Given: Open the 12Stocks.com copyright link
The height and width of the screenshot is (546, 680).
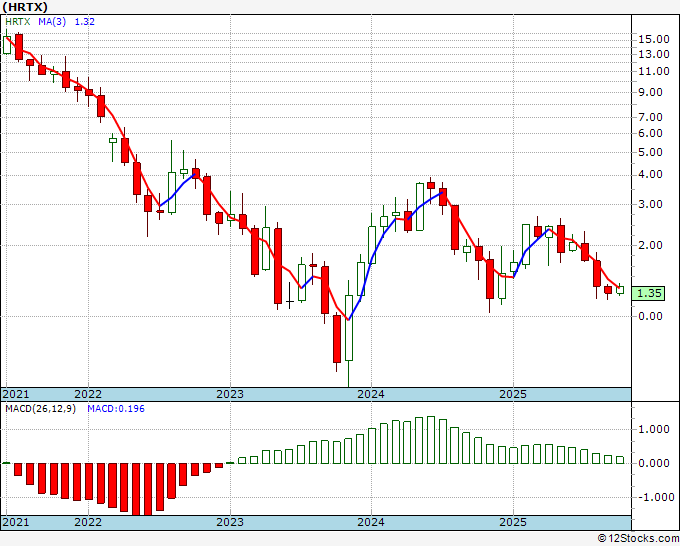Looking at the screenshot, I should coord(638,539).
